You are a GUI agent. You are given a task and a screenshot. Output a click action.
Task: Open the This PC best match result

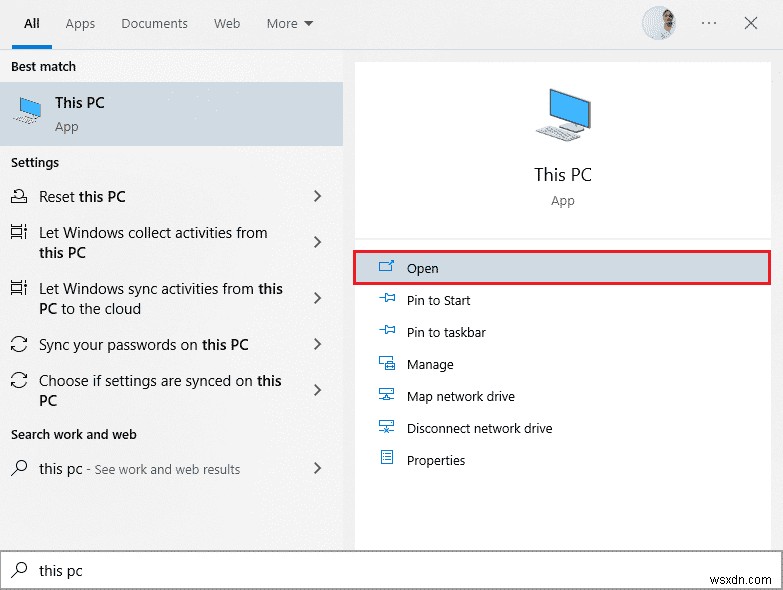click(x=171, y=114)
